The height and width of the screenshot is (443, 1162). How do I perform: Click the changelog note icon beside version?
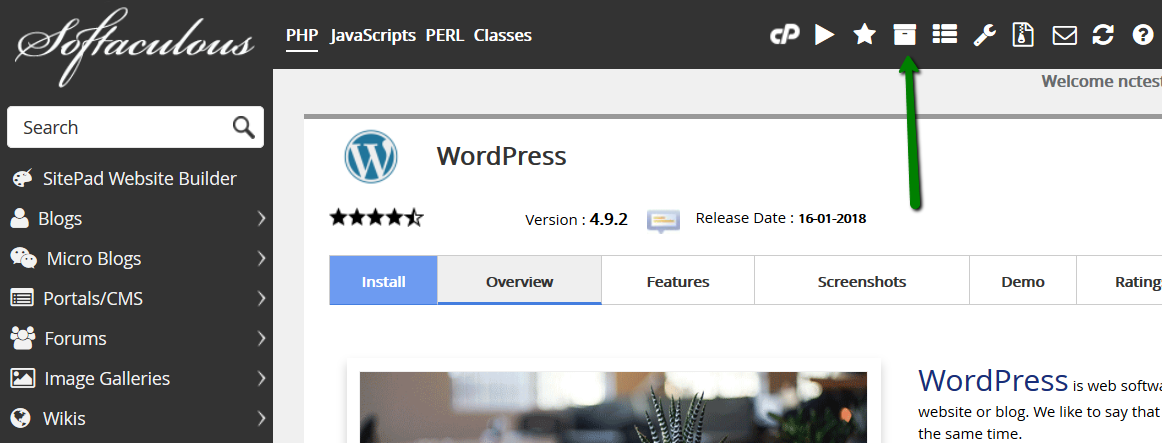(663, 221)
